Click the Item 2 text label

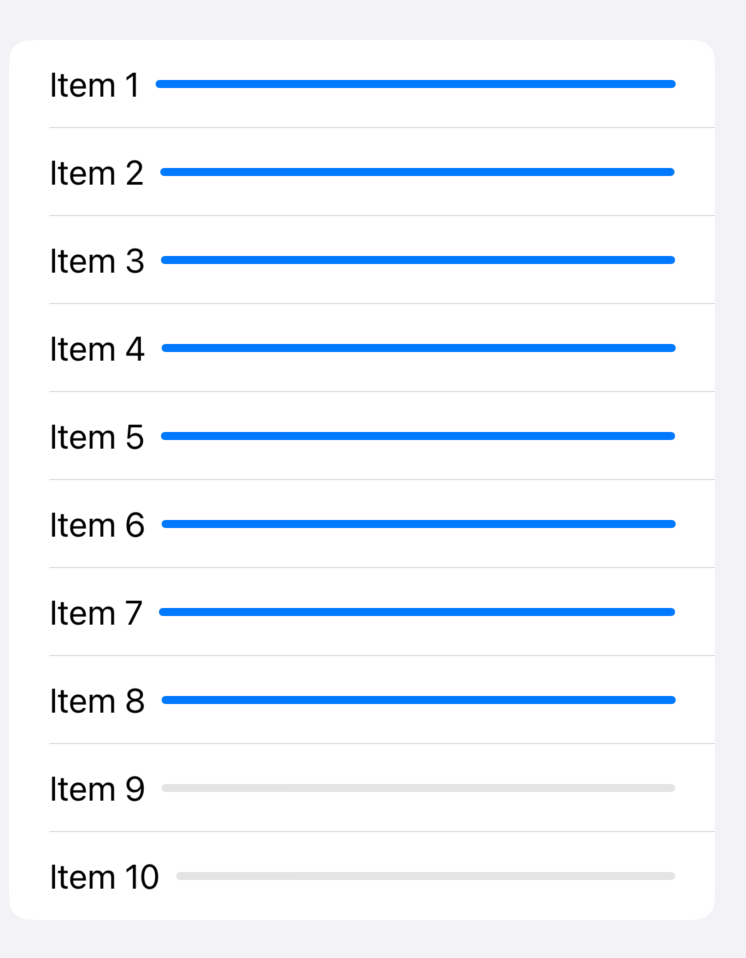pos(97,174)
